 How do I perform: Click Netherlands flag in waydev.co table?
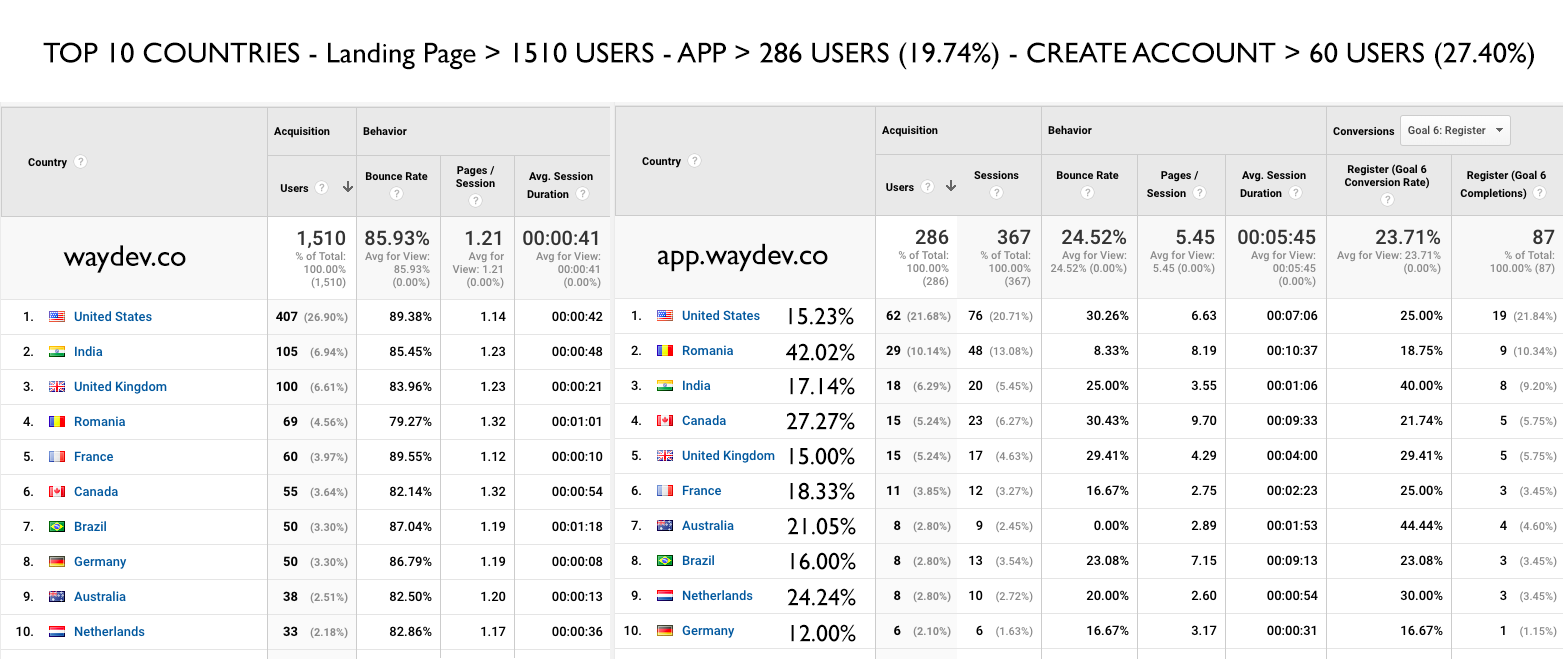pos(57,632)
